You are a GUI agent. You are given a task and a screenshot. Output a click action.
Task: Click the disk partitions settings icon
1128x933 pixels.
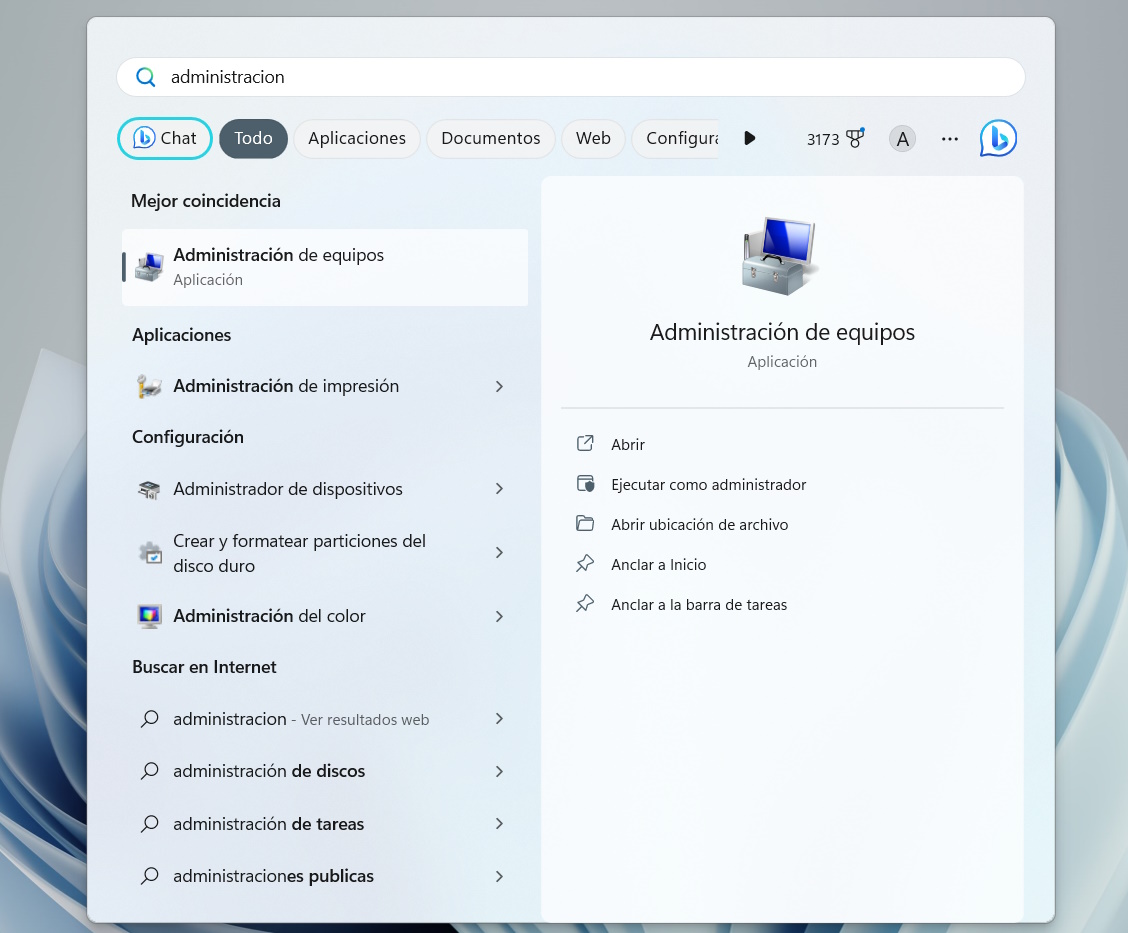(150, 552)
